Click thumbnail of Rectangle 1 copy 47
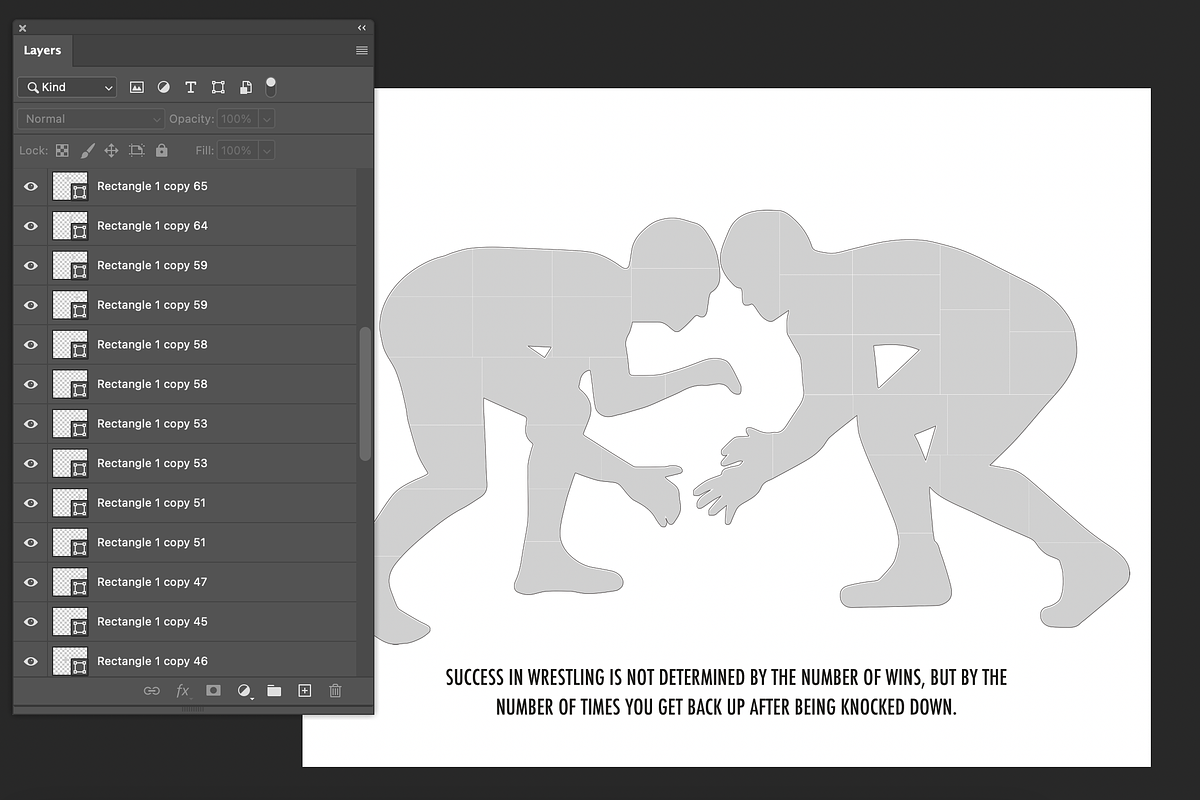The height and width of the screenshot is (800, 1200). point(70,582)
